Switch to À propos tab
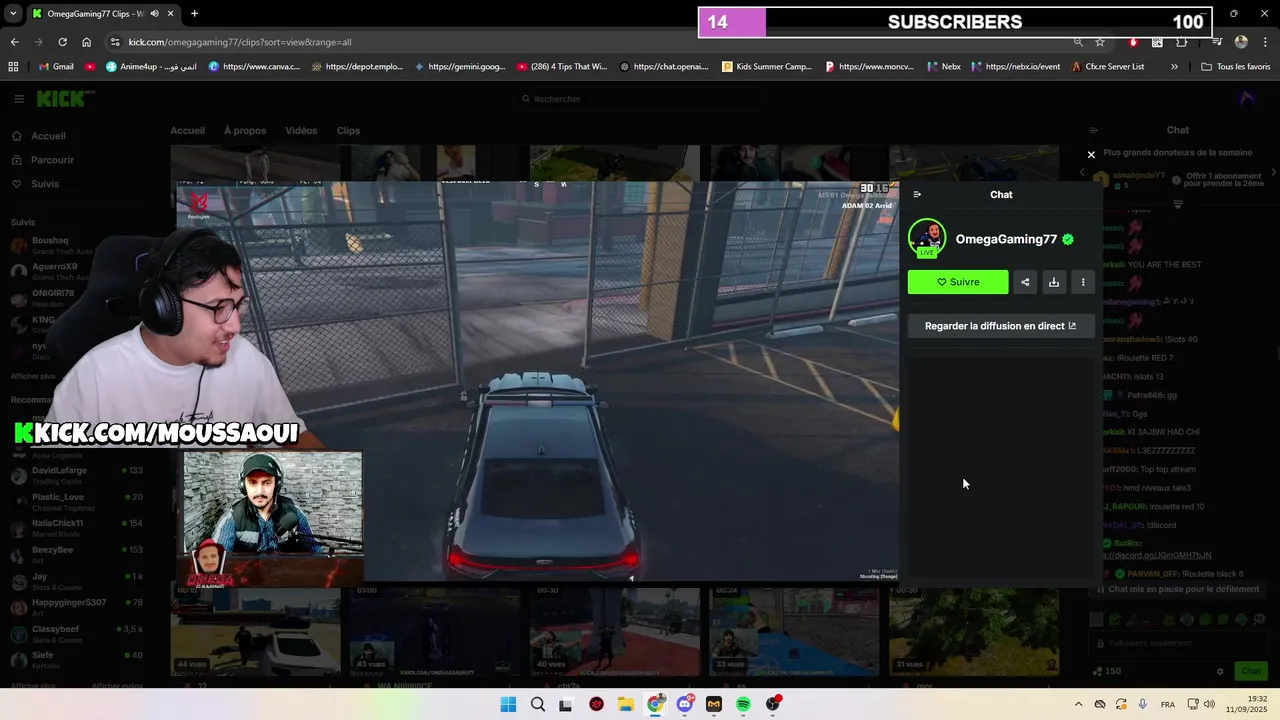1280x720 pixels. (245, 131)
